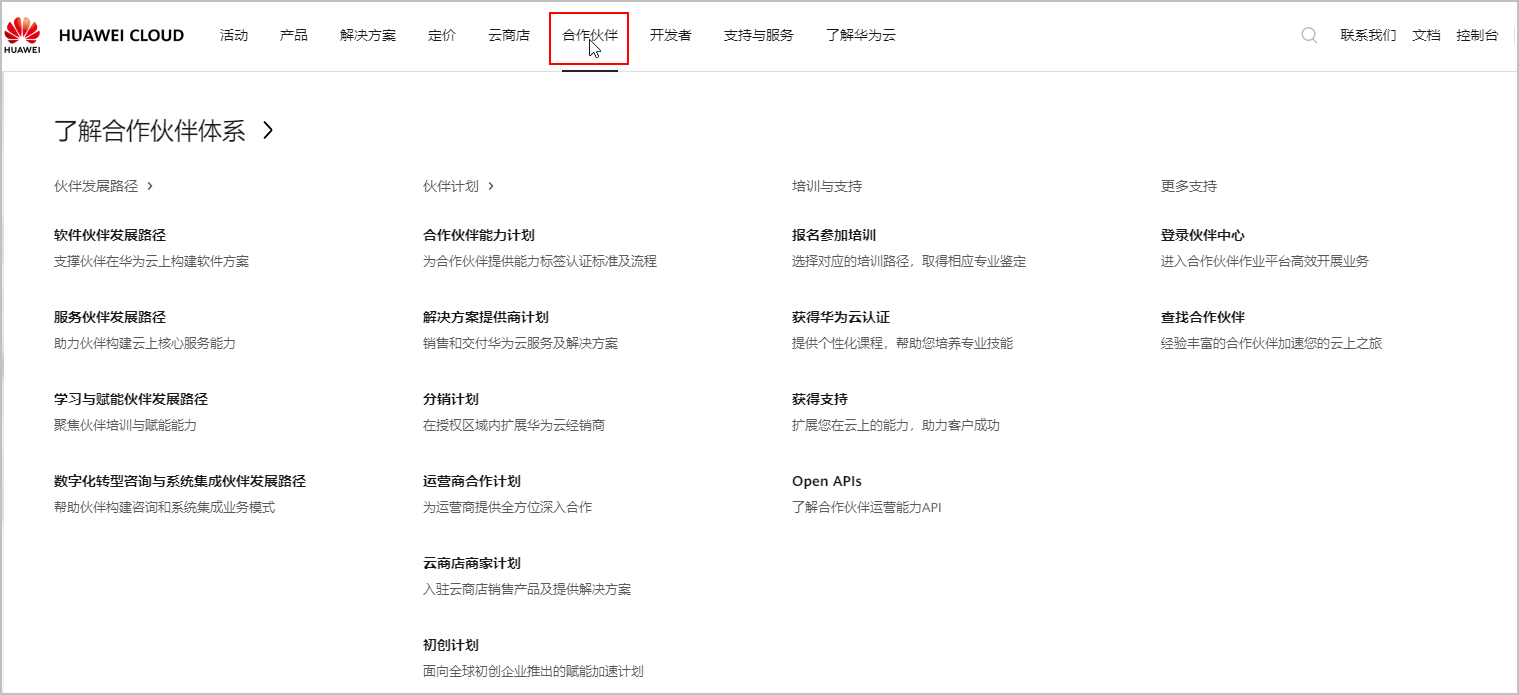This screenshot has width=1519, height=695.
Task: Open 伙伴计划 section link
Action: (451, 186)
